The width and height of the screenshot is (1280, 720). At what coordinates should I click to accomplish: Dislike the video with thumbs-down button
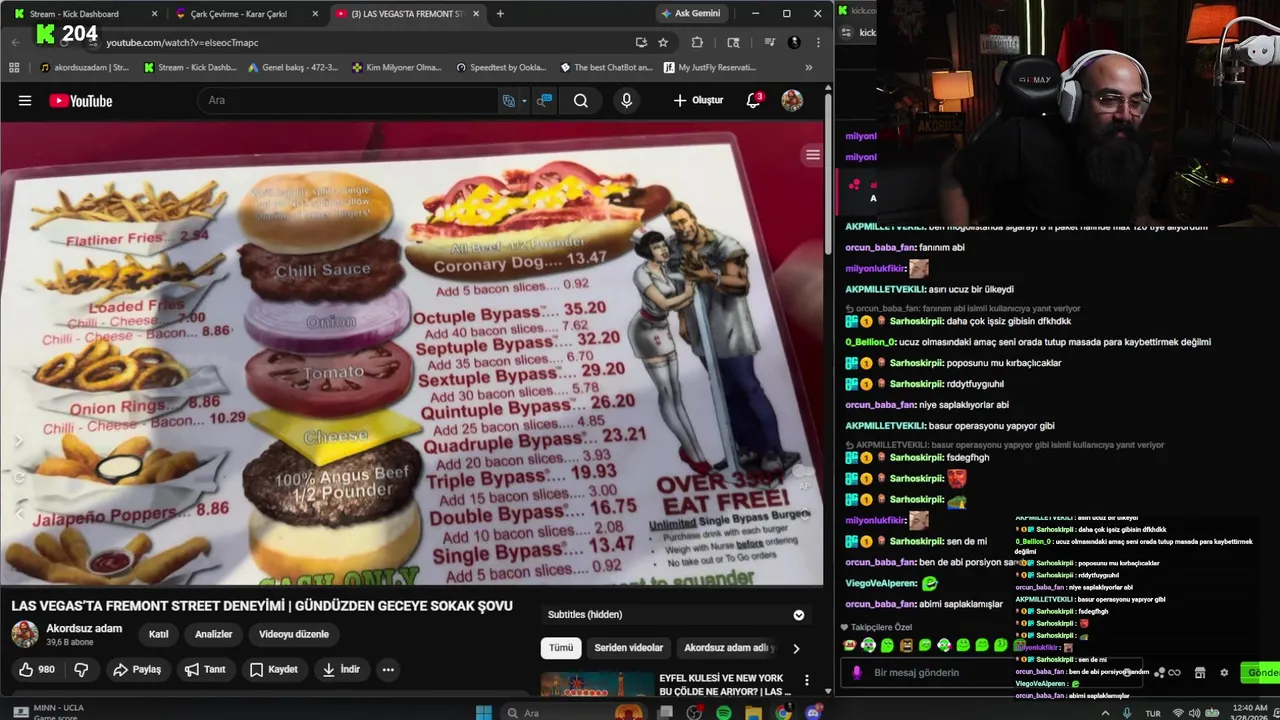tap(81, 669)
